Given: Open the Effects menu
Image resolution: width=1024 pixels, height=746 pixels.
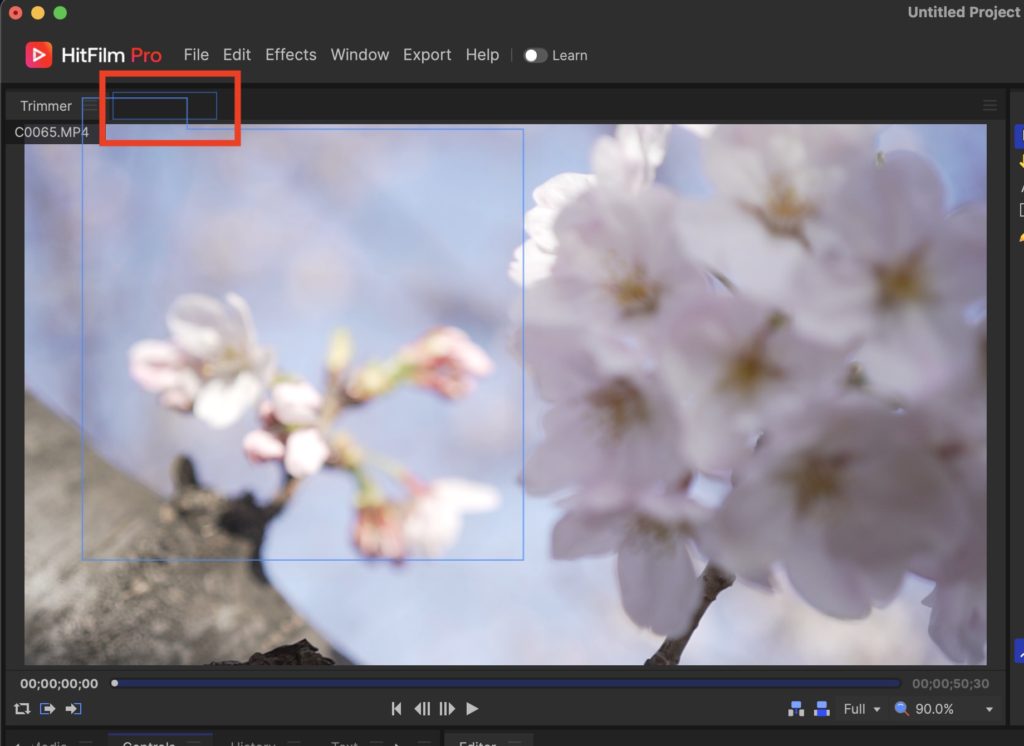Looking at the screenshot, I should click(x=291, y=55).
